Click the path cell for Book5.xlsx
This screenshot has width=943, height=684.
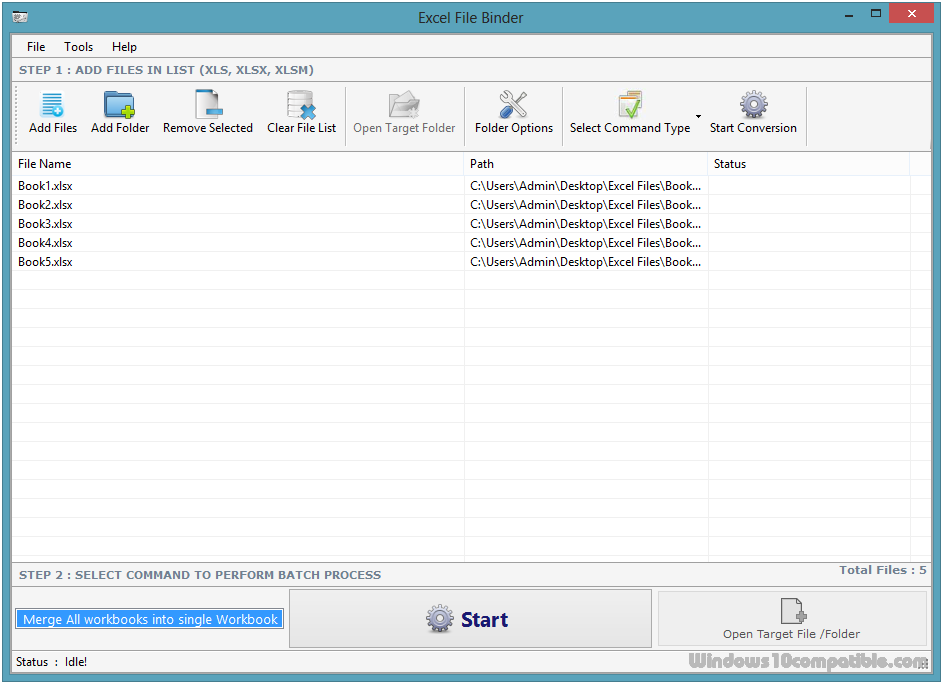click(x=586, y=262)
